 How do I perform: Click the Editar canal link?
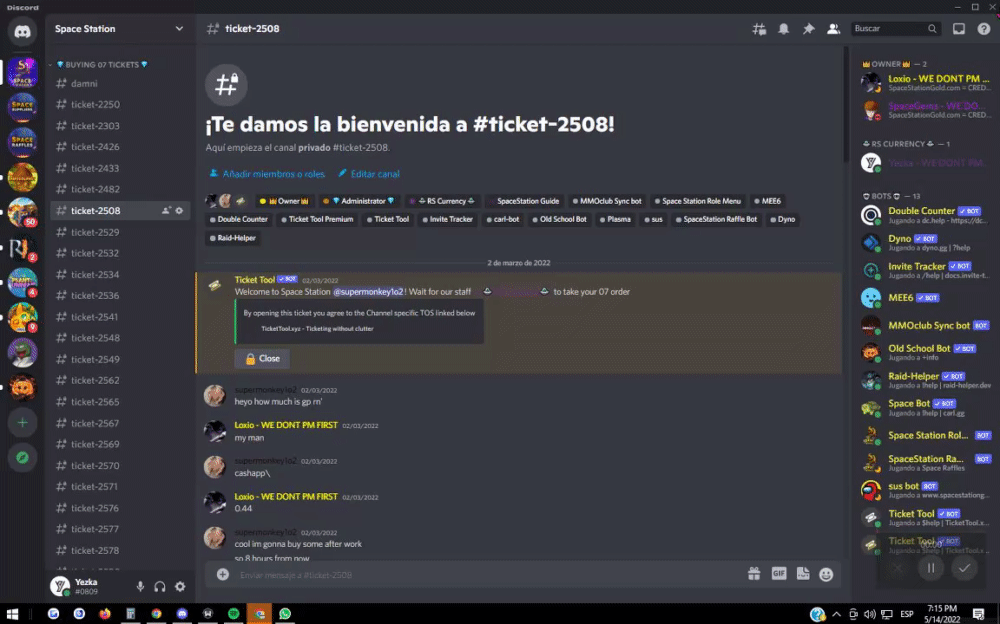pos(369,174)
